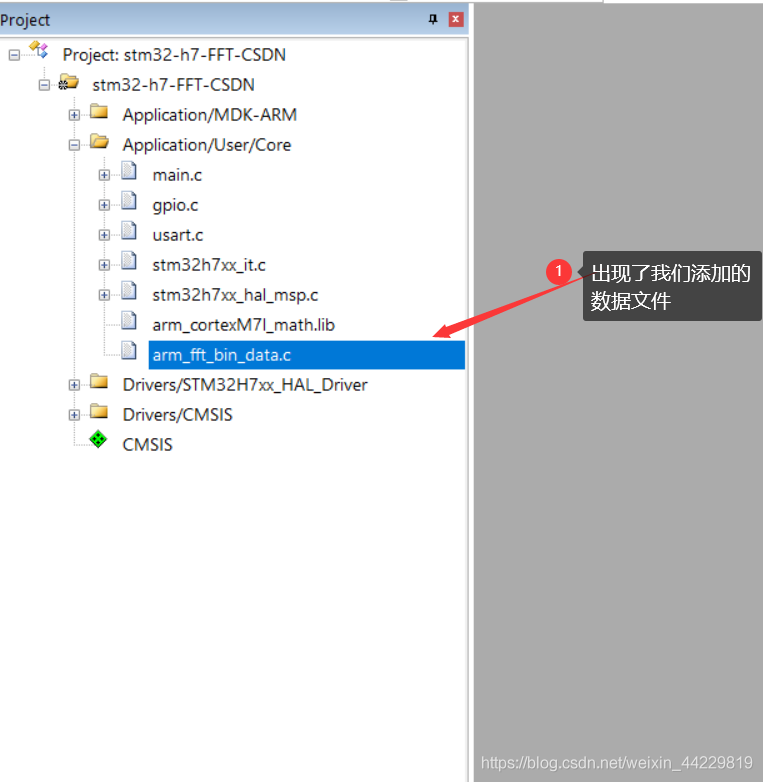Screen dimensions: 763x782
Task: Expand the Drivers/CMSIS group
Action: click(74, 415)
